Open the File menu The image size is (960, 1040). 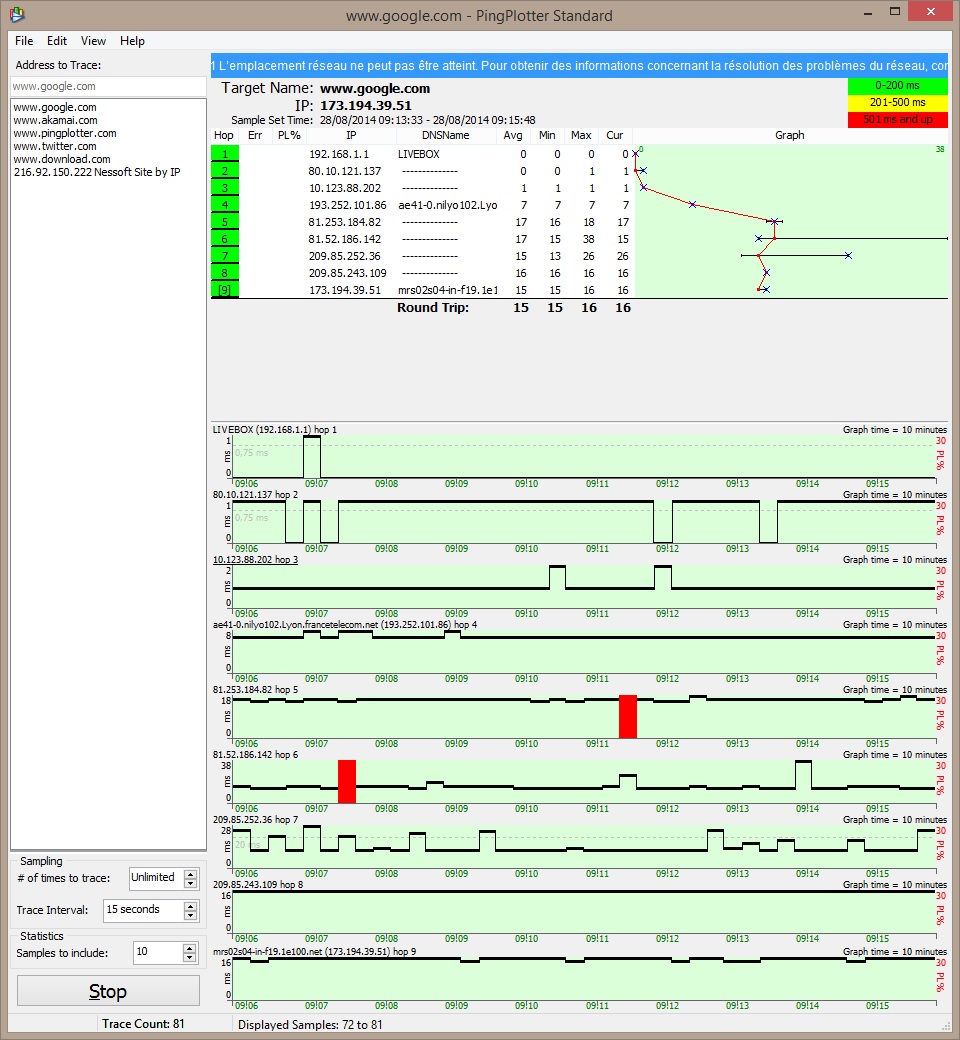tap(24, 40)
